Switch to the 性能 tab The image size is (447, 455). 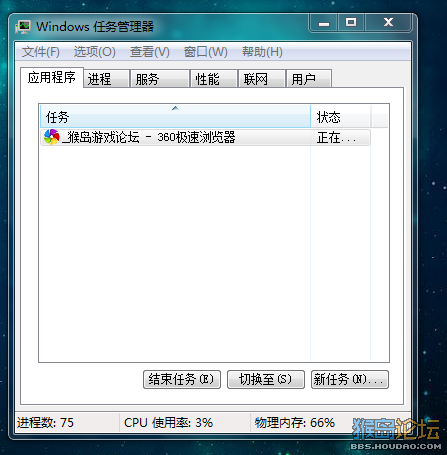[214, 79]
